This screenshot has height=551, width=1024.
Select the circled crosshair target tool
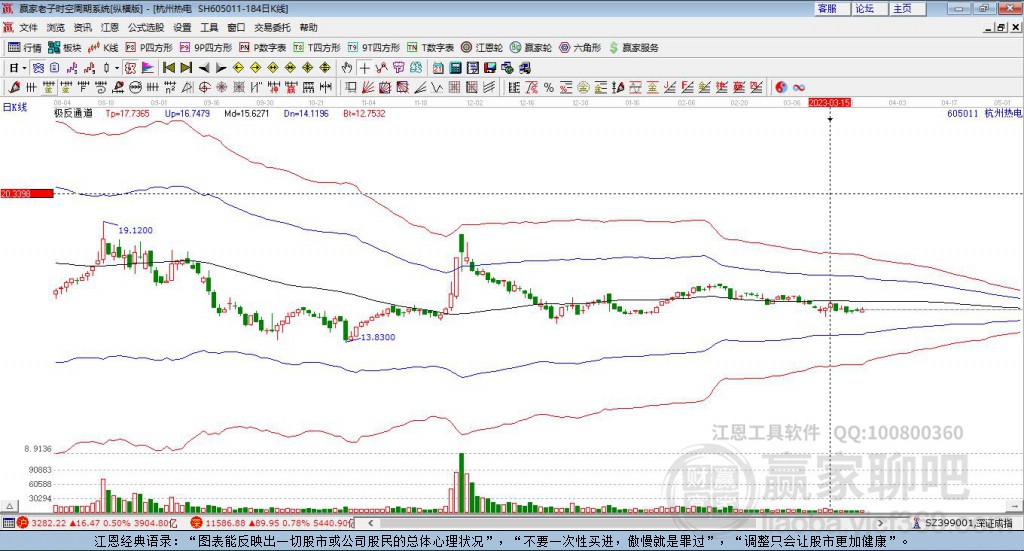(x=204, y=87)
